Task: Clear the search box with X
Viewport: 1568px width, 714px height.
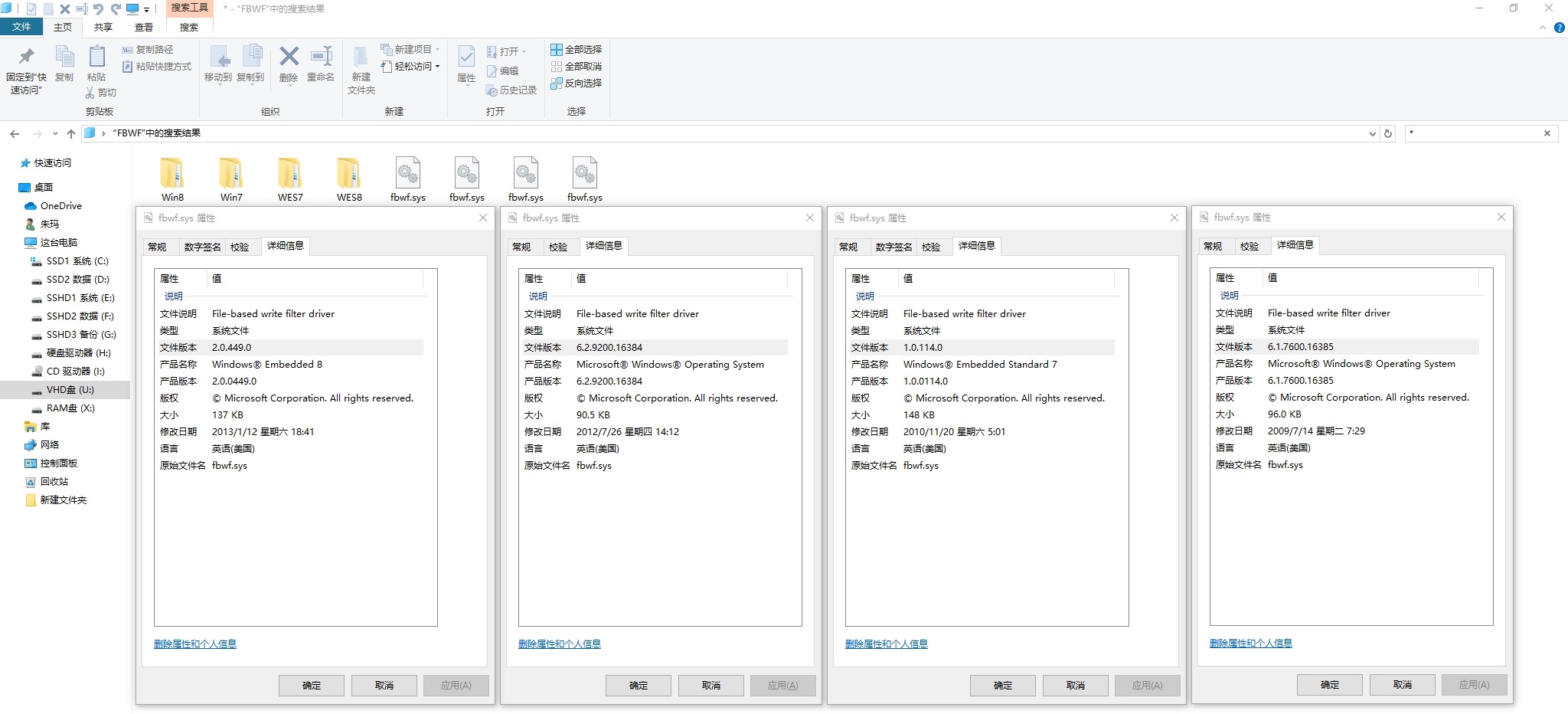Action: coord(1547,133)
